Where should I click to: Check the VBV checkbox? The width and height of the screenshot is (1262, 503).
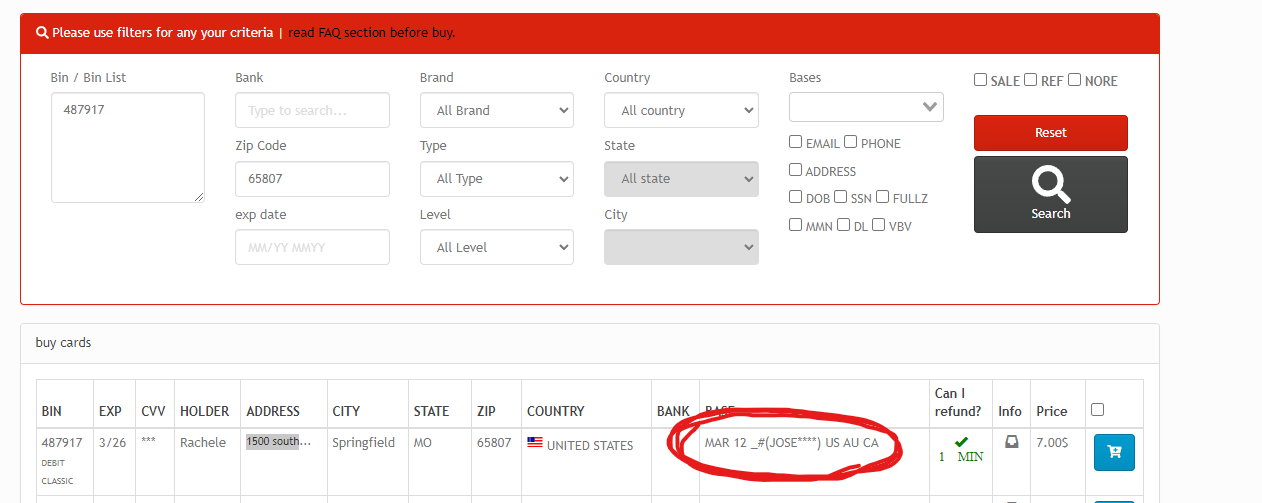[879, 225]
